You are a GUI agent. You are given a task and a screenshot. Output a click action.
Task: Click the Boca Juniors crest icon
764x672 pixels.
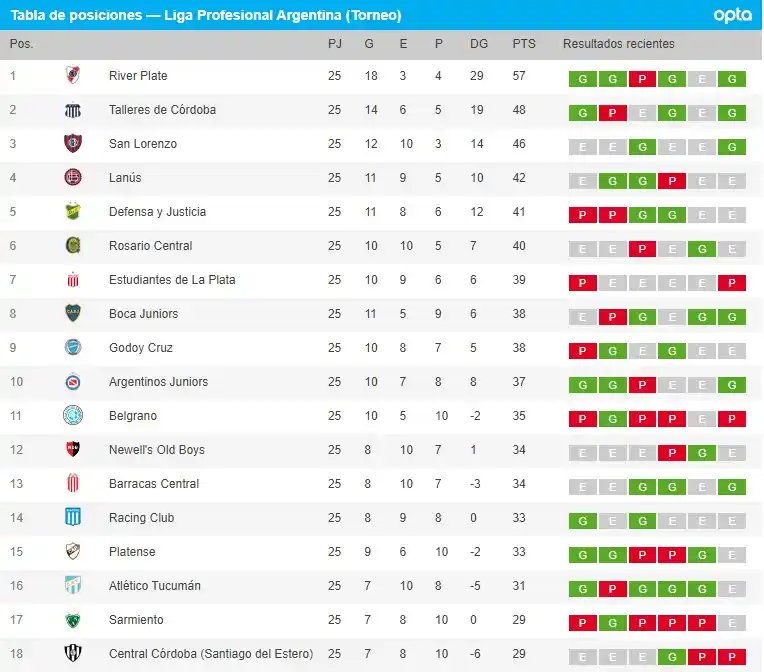pos(72,314)
